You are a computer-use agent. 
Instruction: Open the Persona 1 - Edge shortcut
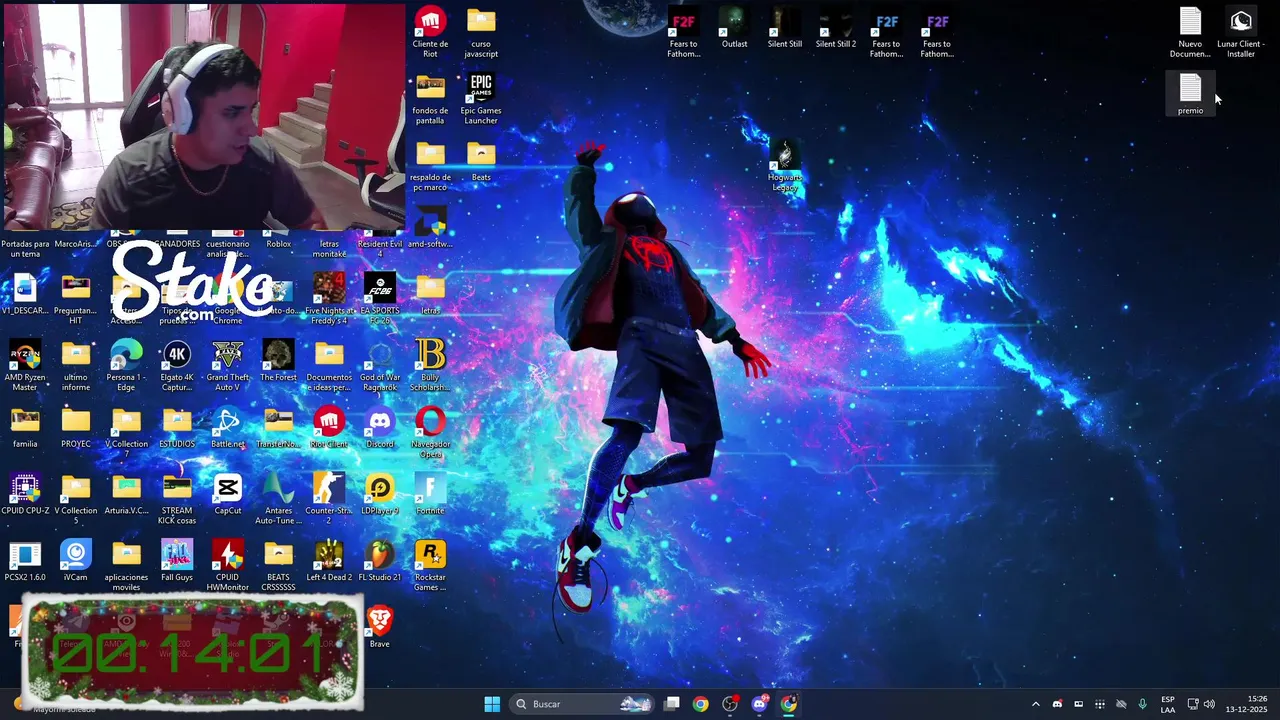(x=126, y=366)
